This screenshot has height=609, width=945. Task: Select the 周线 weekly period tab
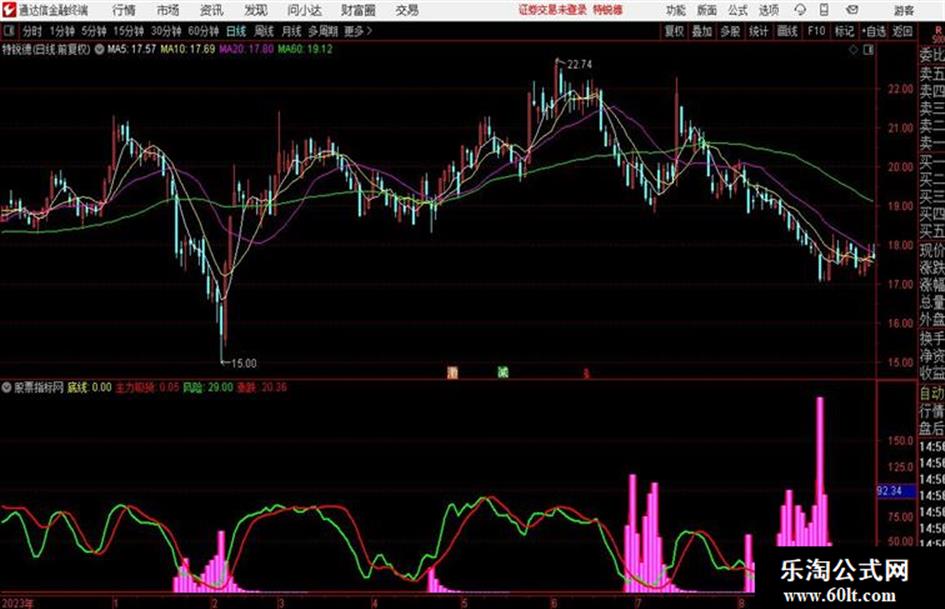point(264,31)
